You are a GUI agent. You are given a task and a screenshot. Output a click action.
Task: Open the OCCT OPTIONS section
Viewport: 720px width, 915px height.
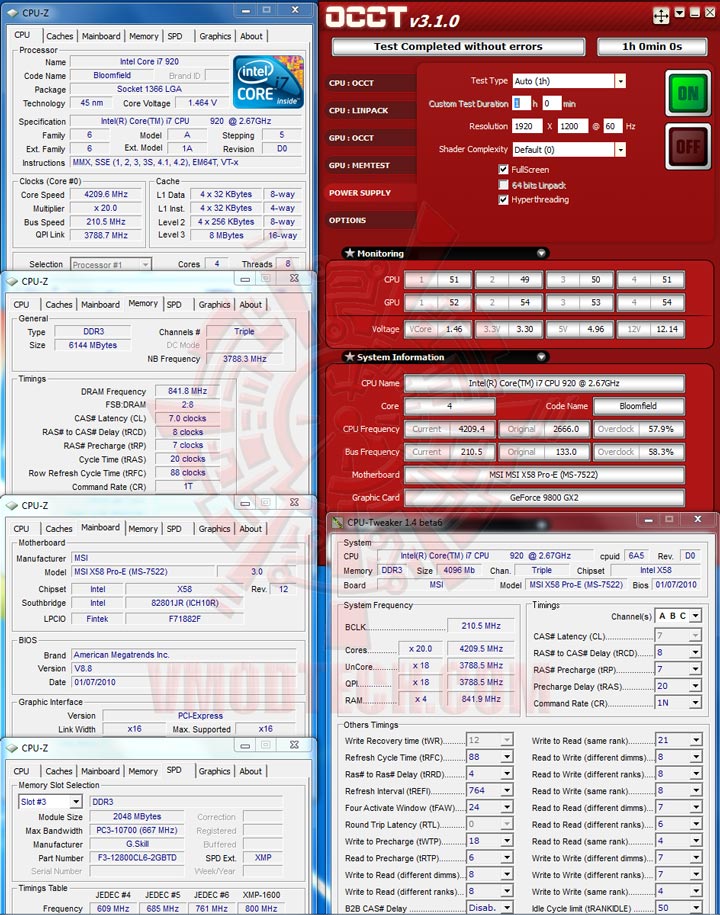coord(371,220)
